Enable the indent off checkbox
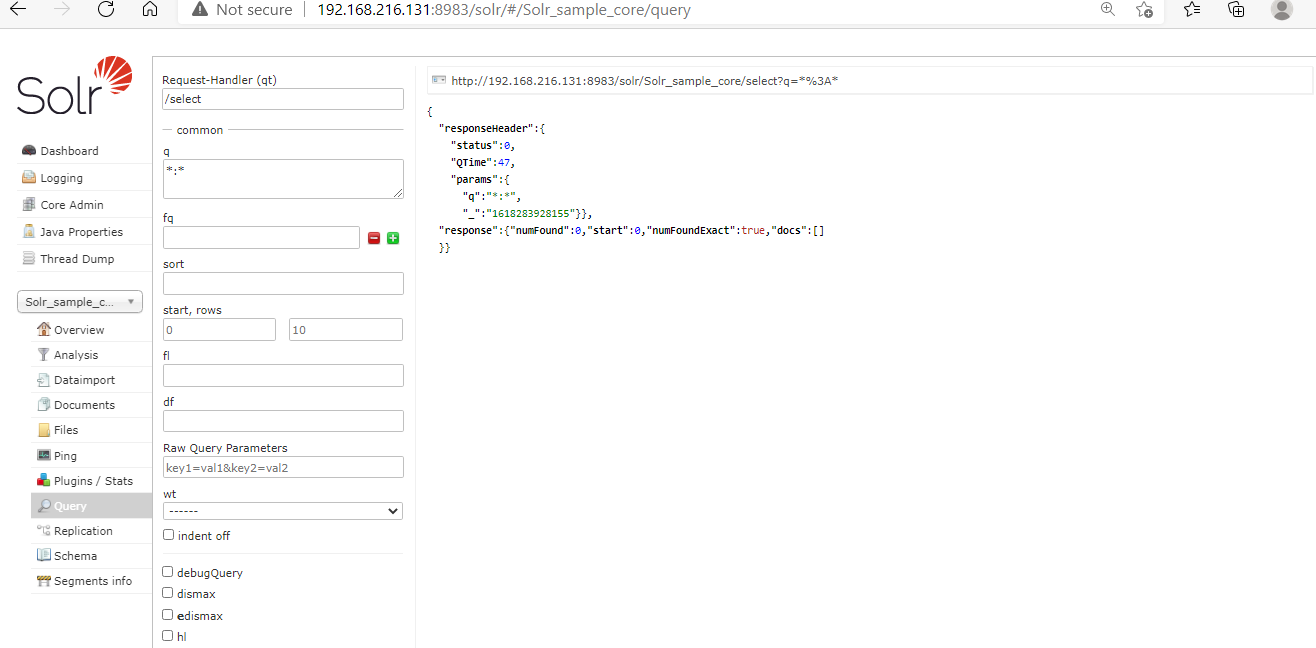The height and width of the screenshot is (648, 1316). point(168,535)
